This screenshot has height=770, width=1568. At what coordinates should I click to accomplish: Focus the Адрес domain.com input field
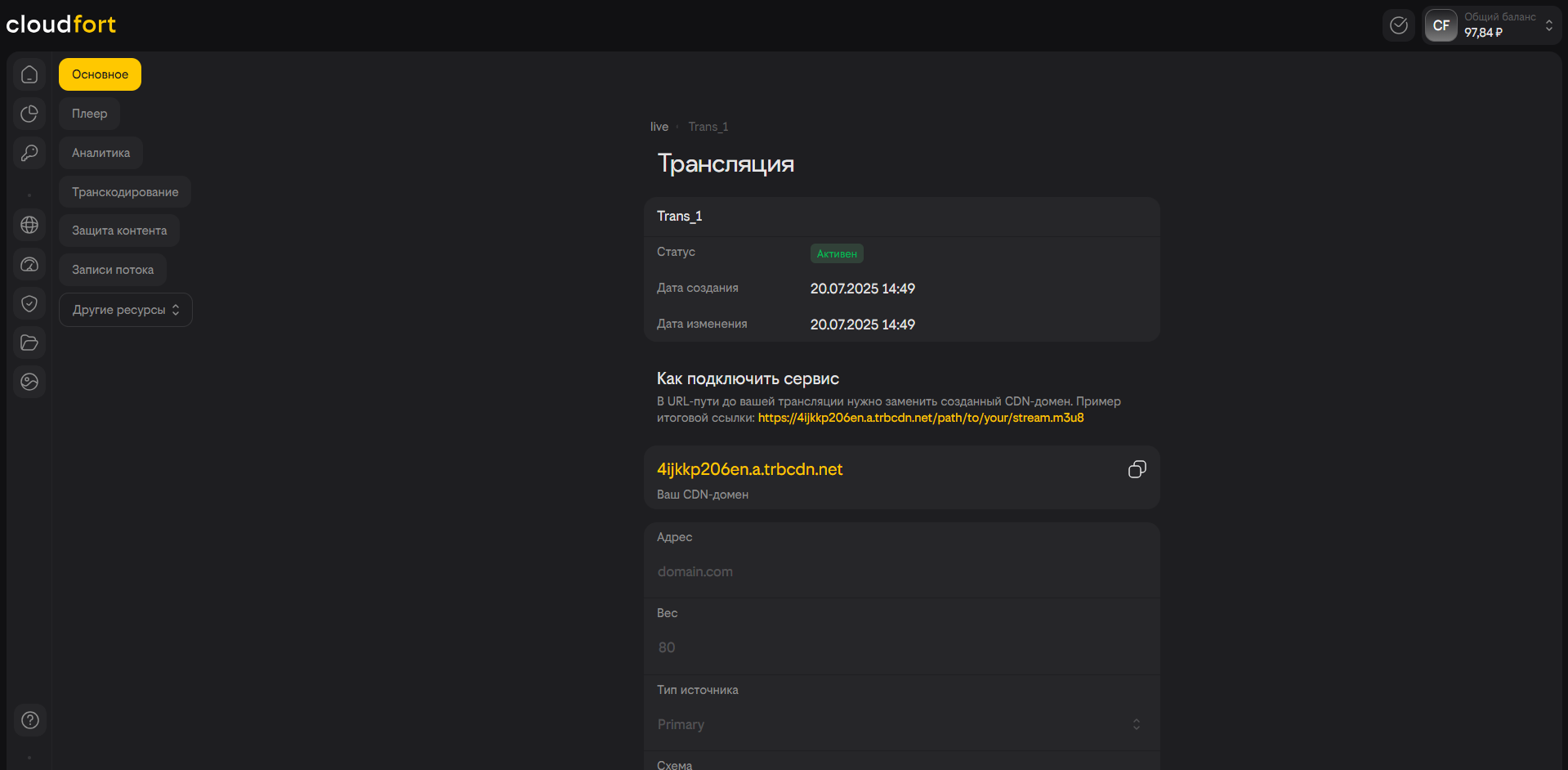click(899, 571)
